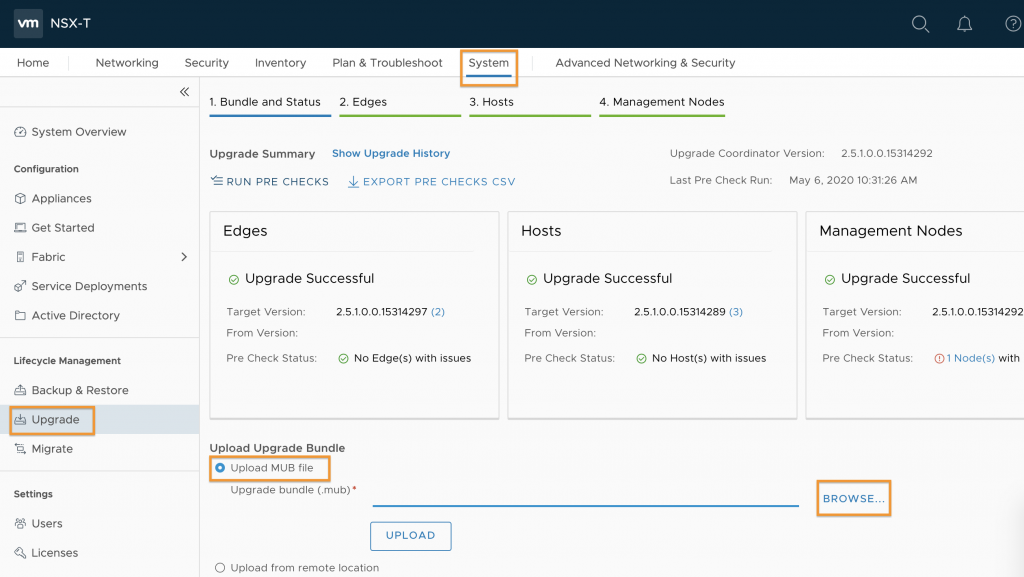Click EXPORT PRE CHECKS CSV button
Screen dimensions: 1024x577
point(432,181)
